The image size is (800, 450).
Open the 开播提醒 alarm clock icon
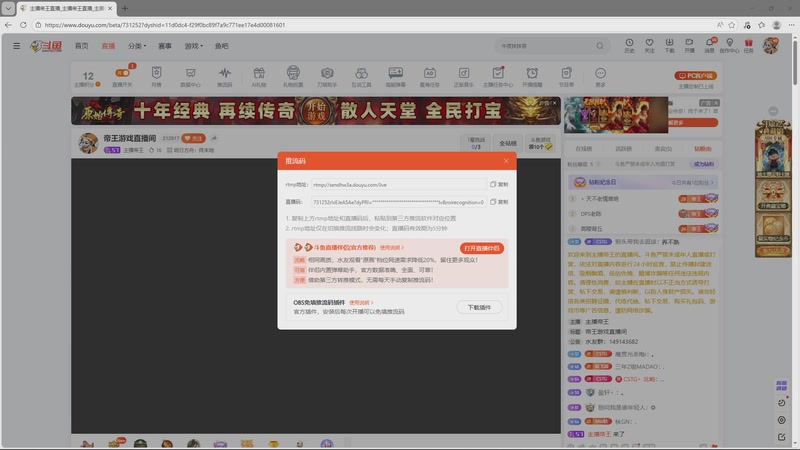point(532,76)
